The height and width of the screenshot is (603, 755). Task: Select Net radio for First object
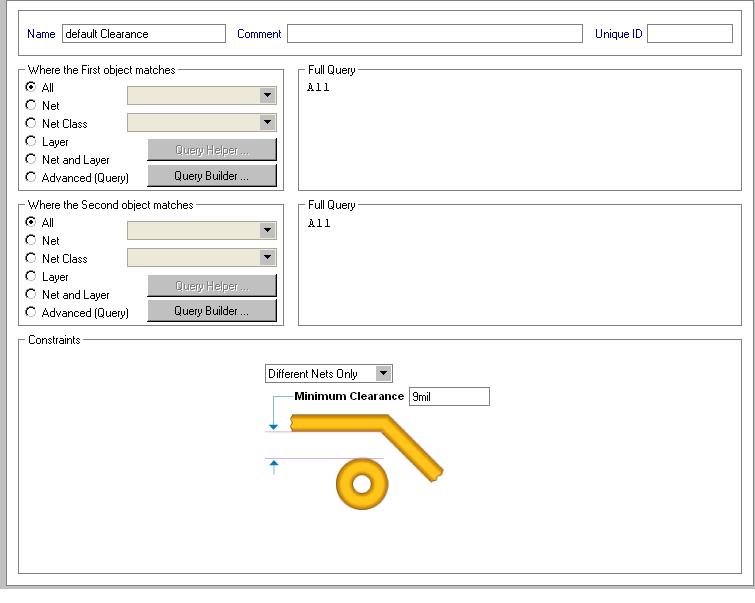(31, 105)
